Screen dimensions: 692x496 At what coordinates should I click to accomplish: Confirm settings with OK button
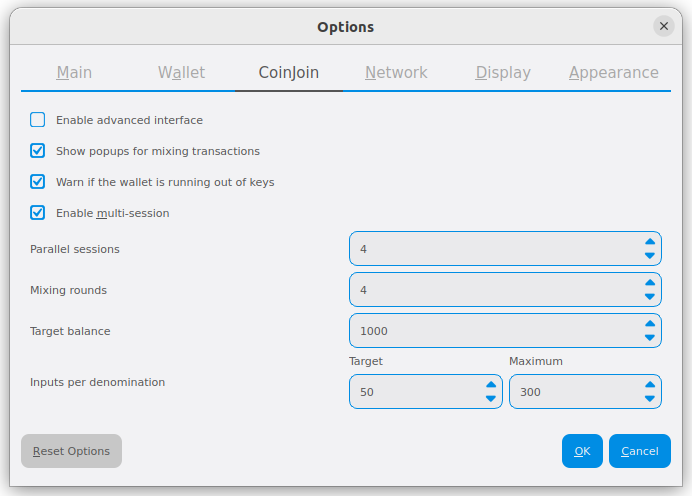(582, 451)
